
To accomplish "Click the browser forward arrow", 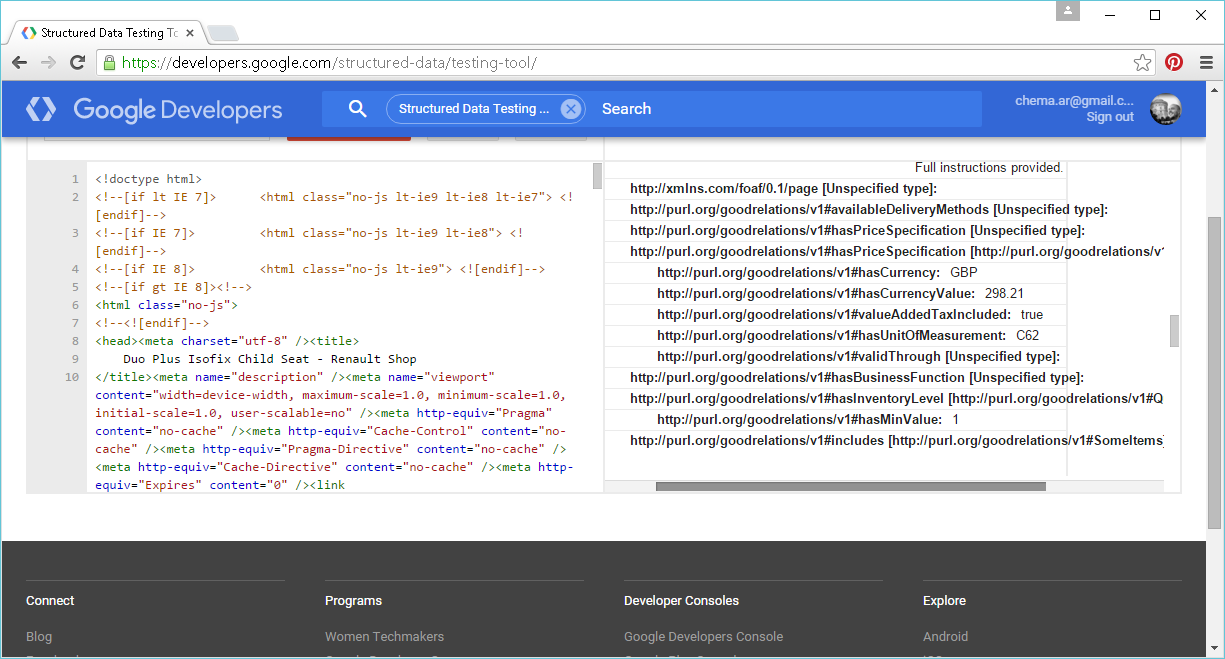I will pos(48,63).
